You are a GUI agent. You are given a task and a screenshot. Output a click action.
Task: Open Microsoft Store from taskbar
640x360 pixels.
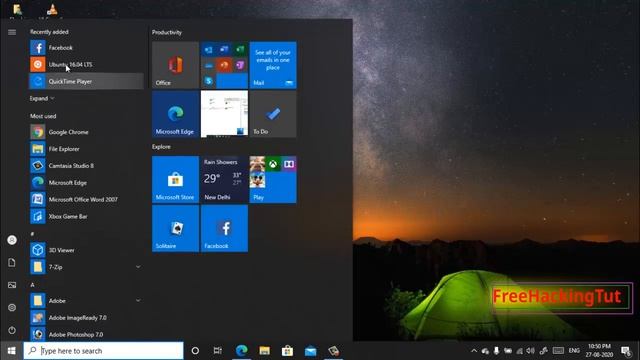[x=287, y=351]
